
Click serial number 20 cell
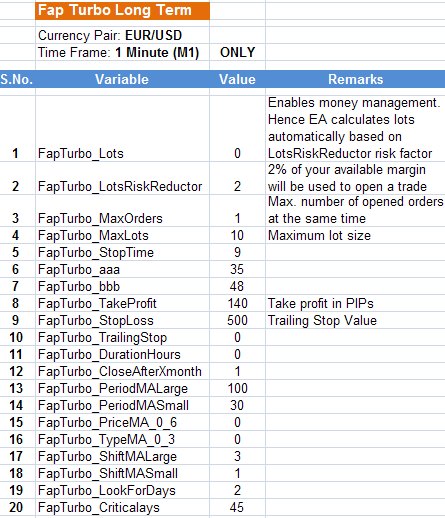point(17,507)
